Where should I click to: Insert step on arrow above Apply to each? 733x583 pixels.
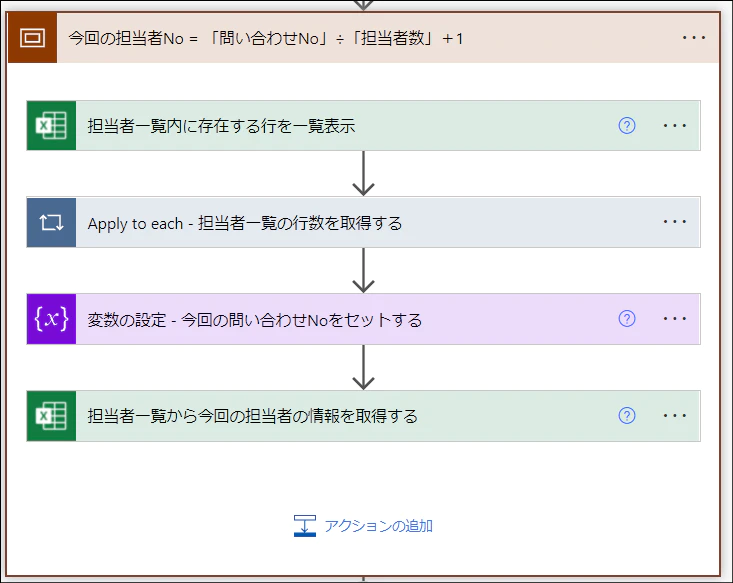tap(363, 173)
